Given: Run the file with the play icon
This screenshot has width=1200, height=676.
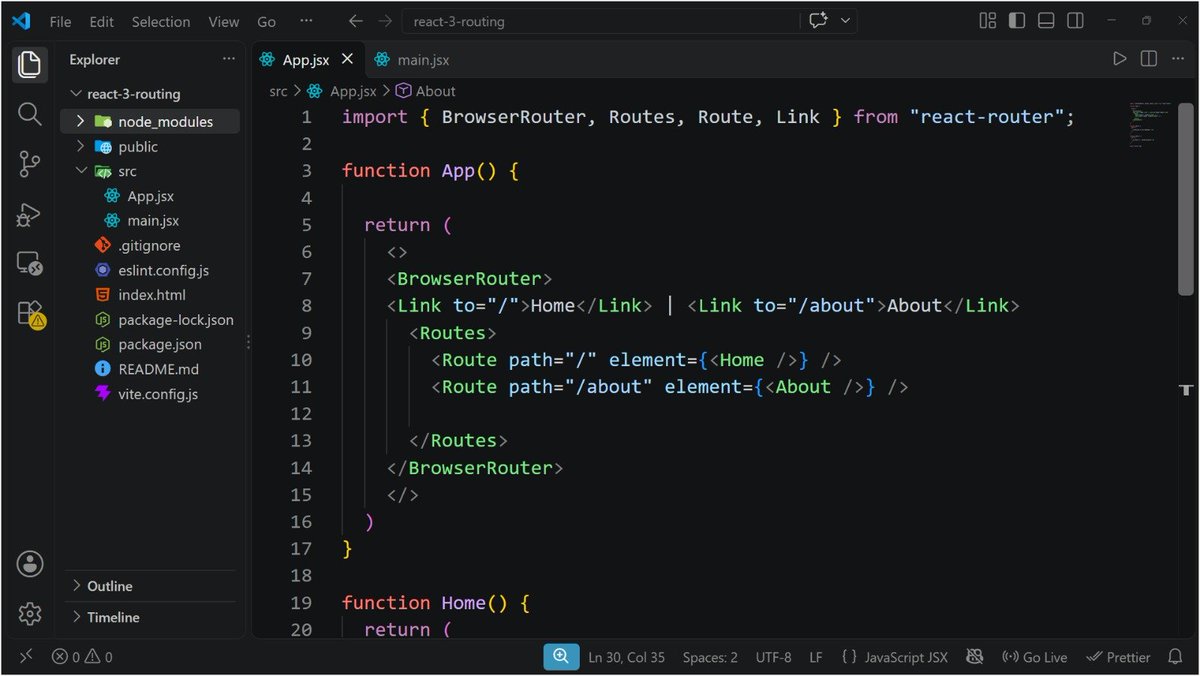Looking at the screenshot, I should (x=1119, y=59).
